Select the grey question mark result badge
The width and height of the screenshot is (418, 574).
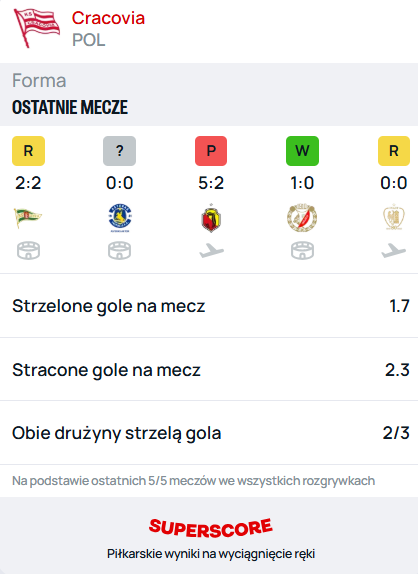[119, 151]
